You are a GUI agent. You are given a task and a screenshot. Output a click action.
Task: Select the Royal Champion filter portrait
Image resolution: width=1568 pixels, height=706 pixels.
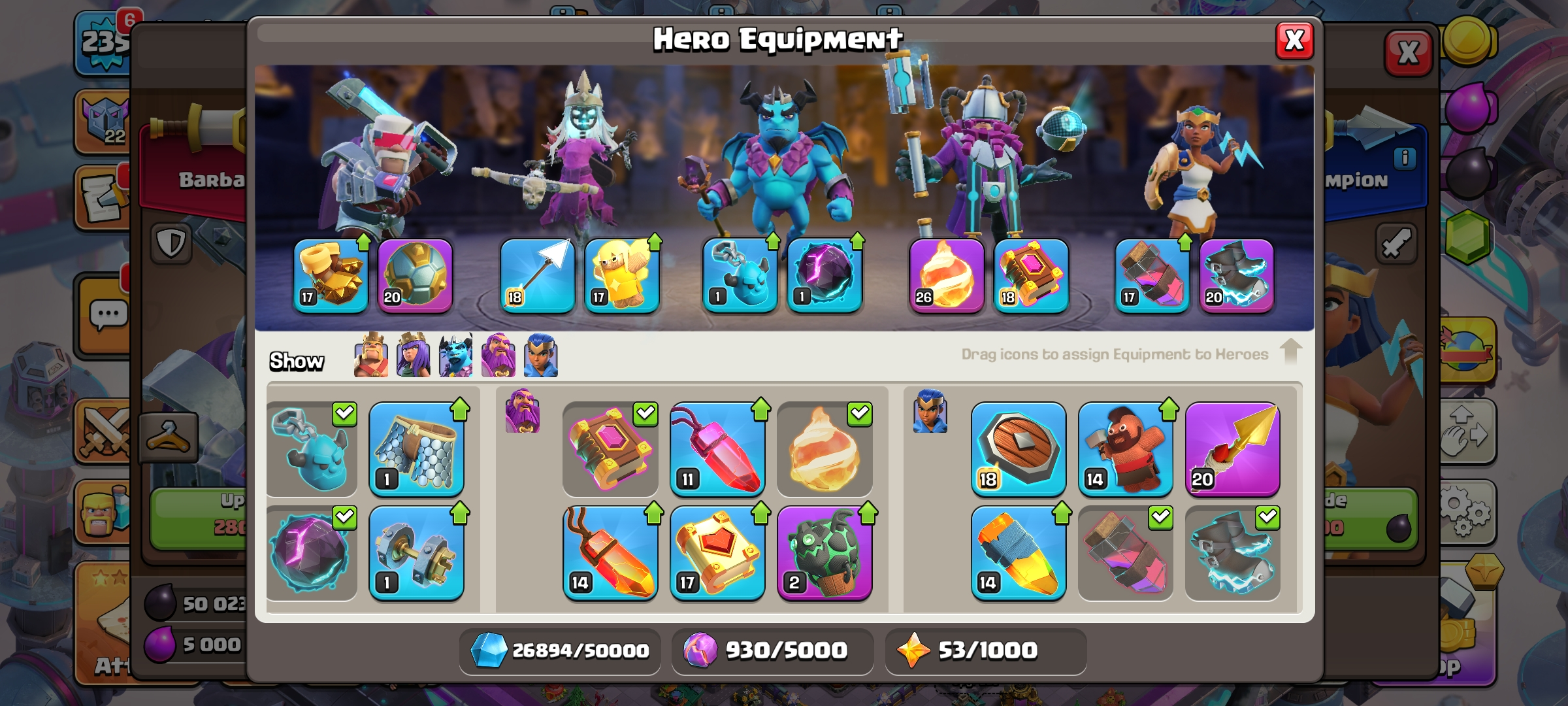click(541, 355)
